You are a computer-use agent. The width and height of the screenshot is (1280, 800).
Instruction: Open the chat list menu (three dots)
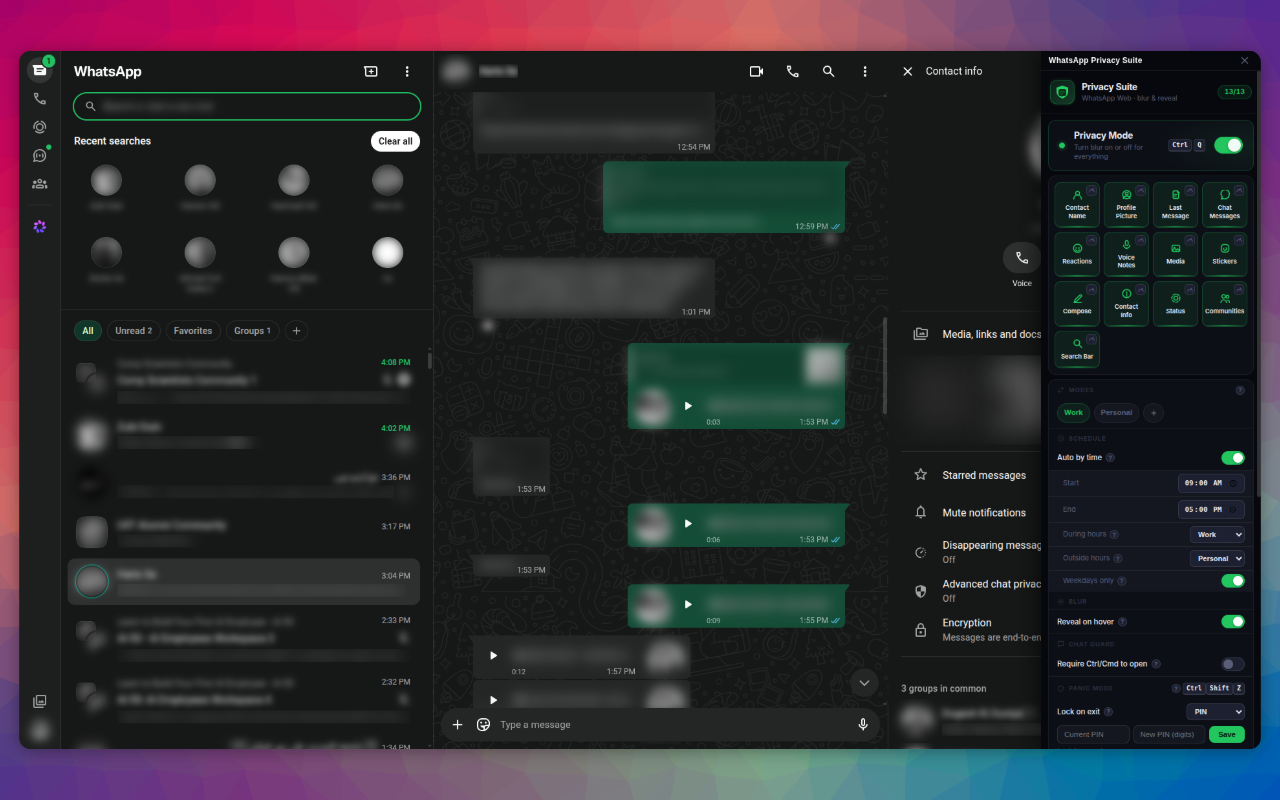click(x=407, y=71)
